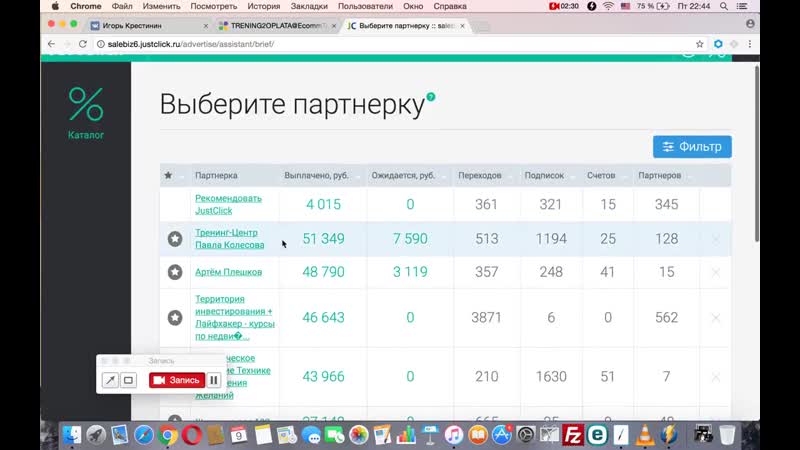
Task: Sort by Подписок column header
Action: click(x=544, y=175)
